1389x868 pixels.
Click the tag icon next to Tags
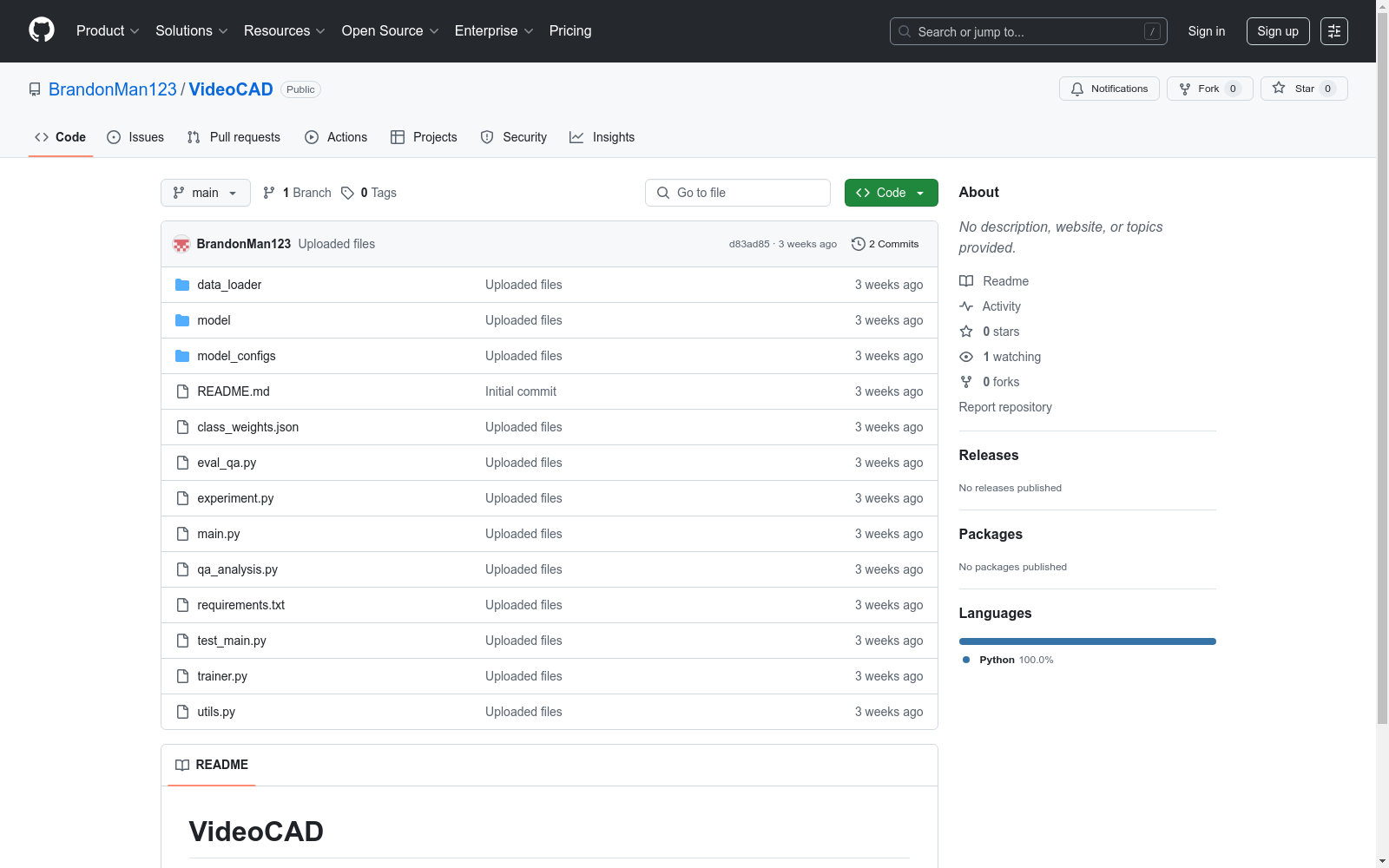pos(347,193)
